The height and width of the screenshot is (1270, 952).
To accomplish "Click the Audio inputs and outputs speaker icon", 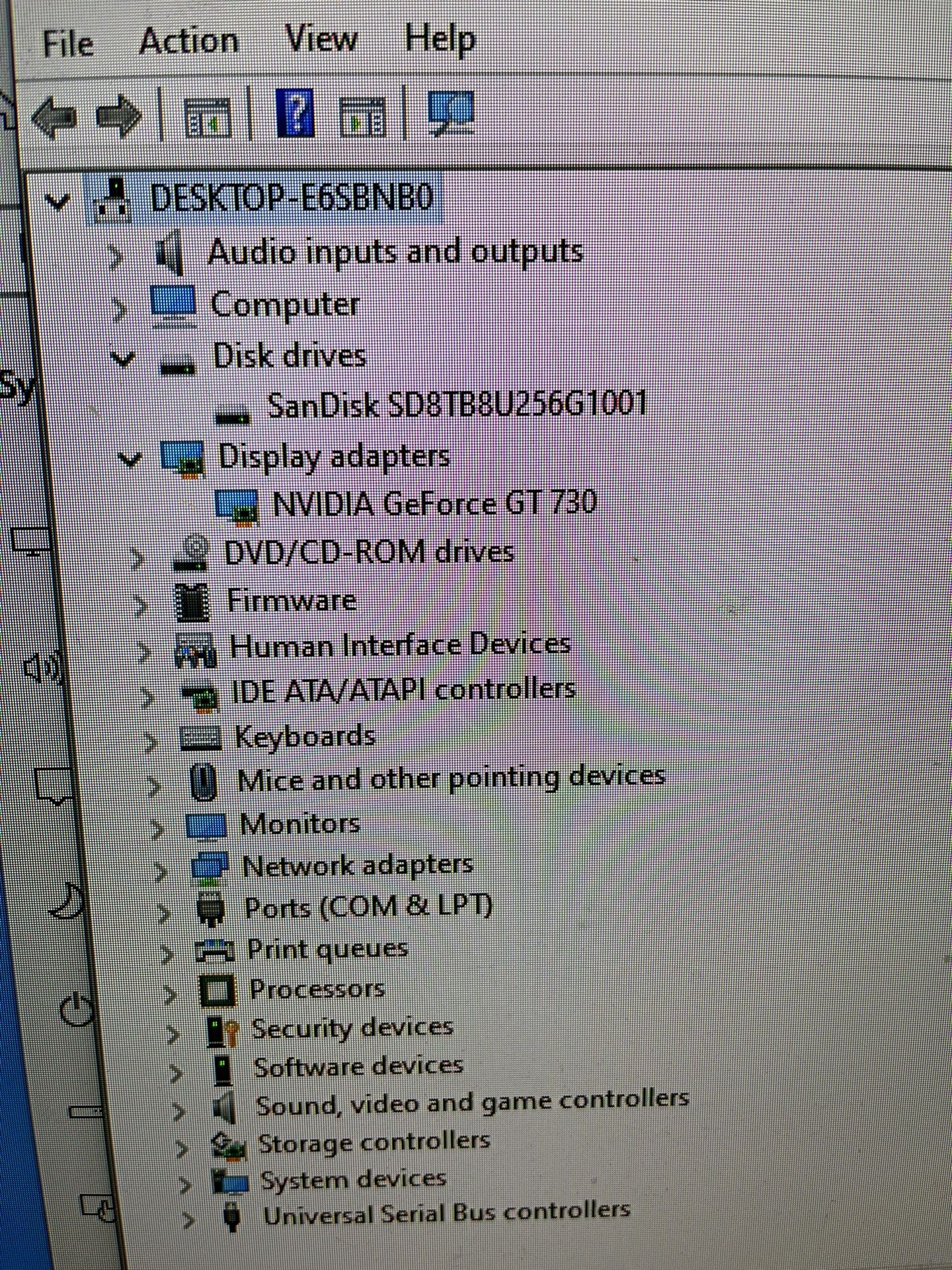I will tap(169, 253).
